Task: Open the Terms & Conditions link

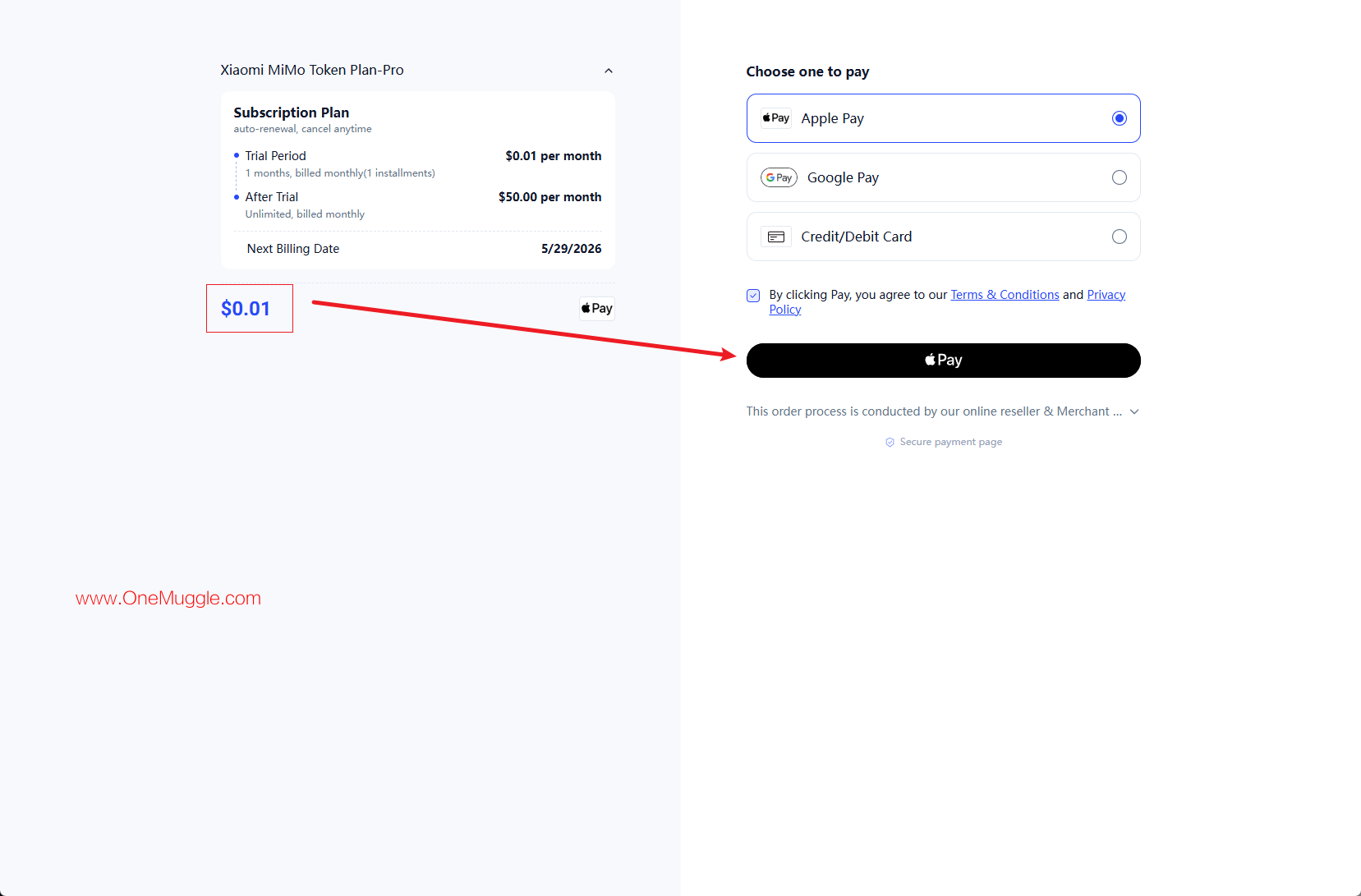Action: point(1005,295)
